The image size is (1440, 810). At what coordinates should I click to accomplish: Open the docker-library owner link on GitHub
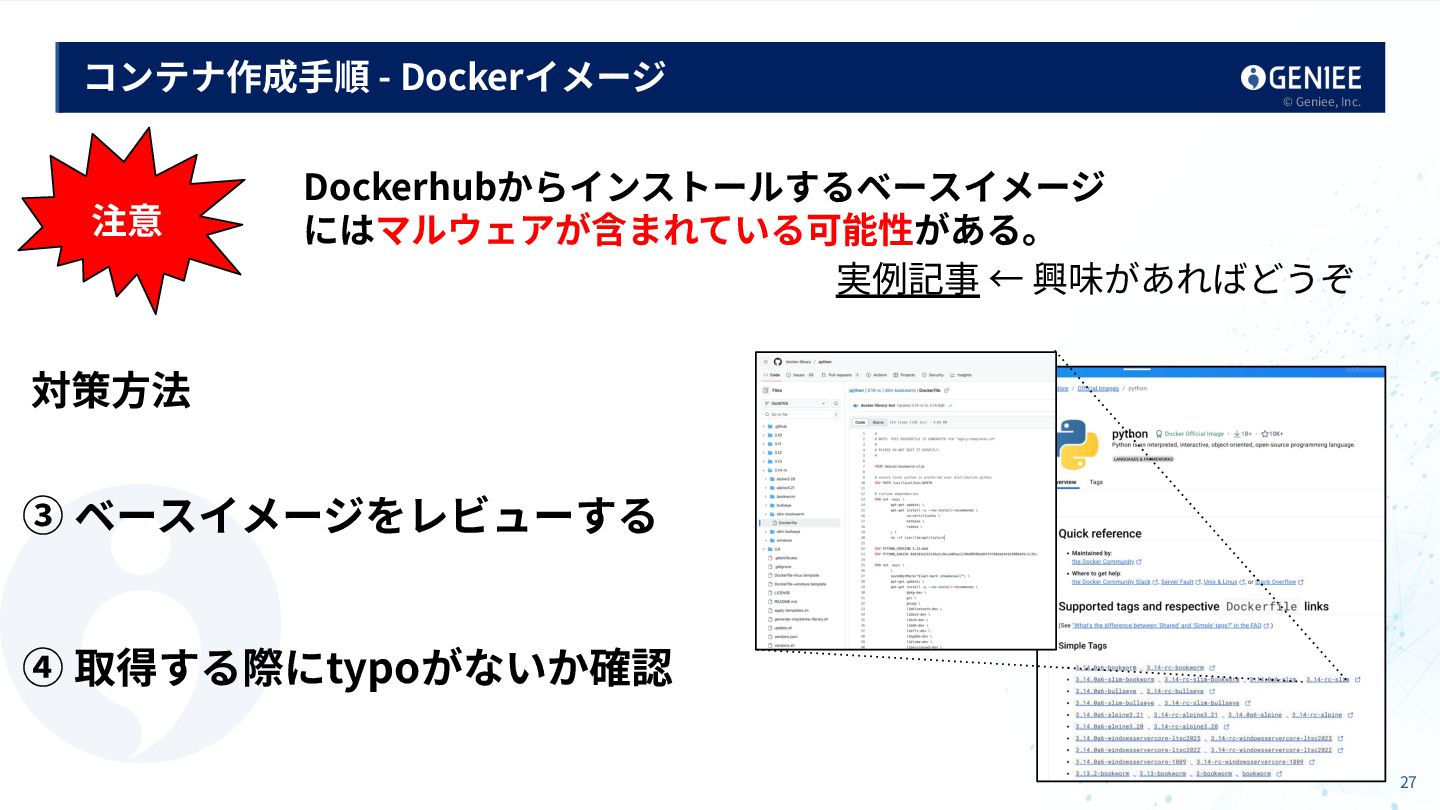798,362
